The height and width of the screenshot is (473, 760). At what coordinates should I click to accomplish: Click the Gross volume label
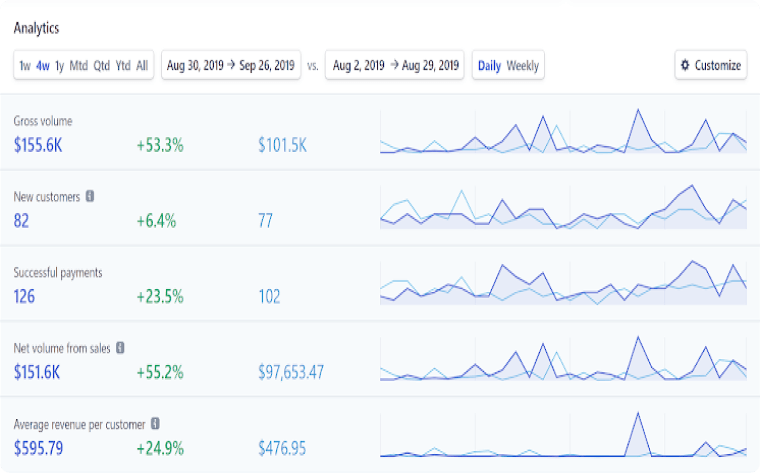click(43, 121)
